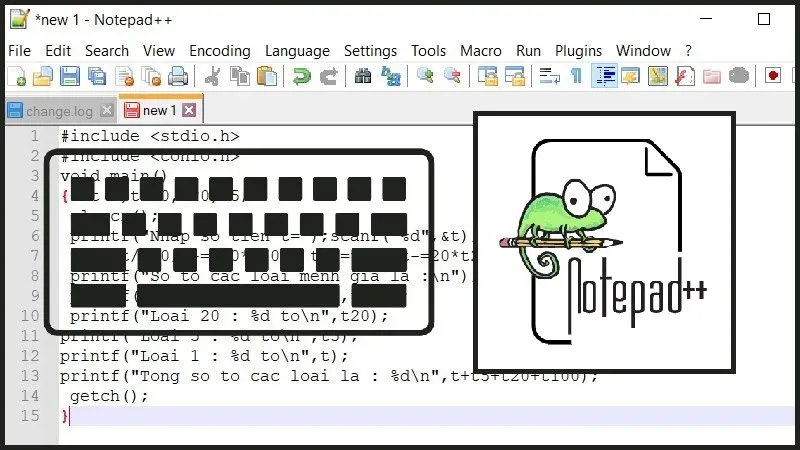
Task: Click line with "Loai 20 : %d to"
Action: pyautogui.click(x=229, y=316)
